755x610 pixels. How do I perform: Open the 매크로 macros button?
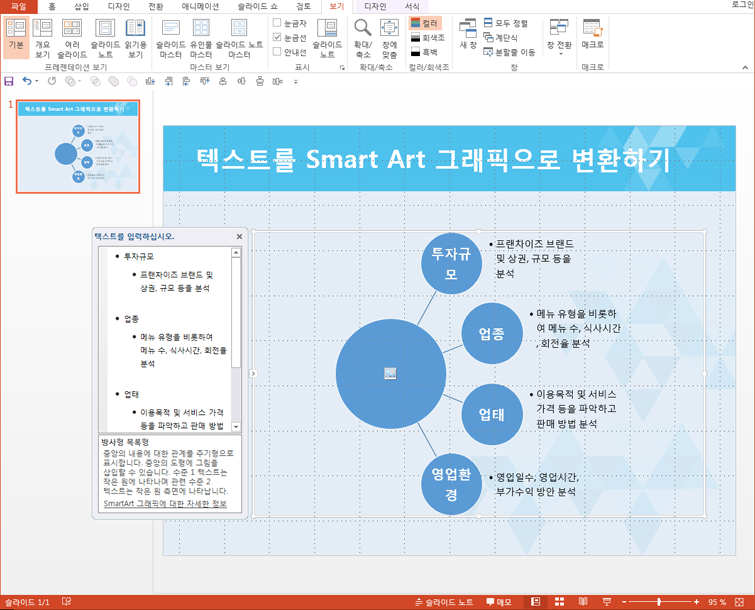(x=592, y=34)
